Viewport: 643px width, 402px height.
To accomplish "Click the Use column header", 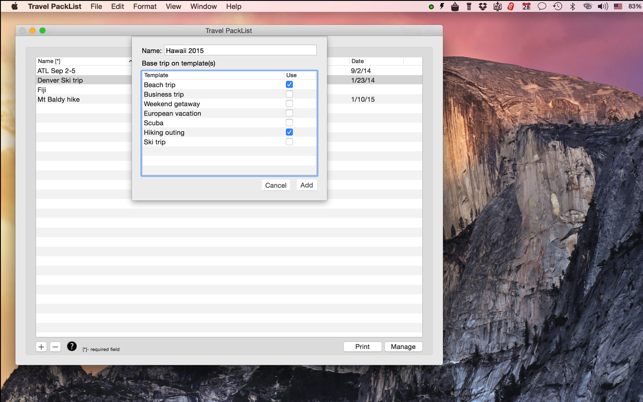I will click(300, 75).
